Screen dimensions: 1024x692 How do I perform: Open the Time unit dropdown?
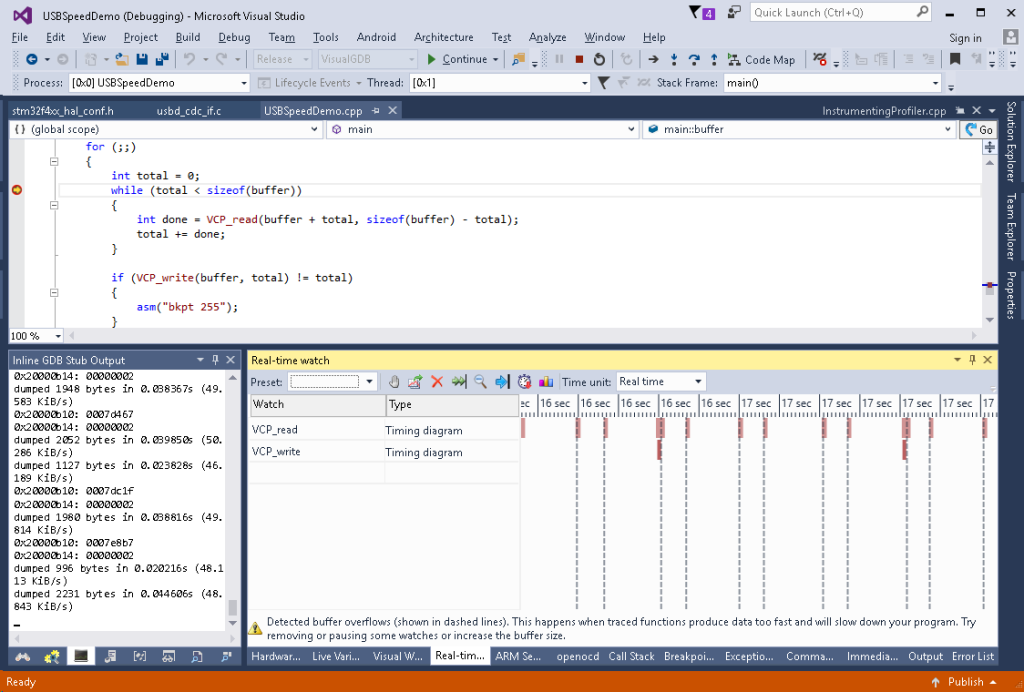pyautogui.click(x=698, y=381)
